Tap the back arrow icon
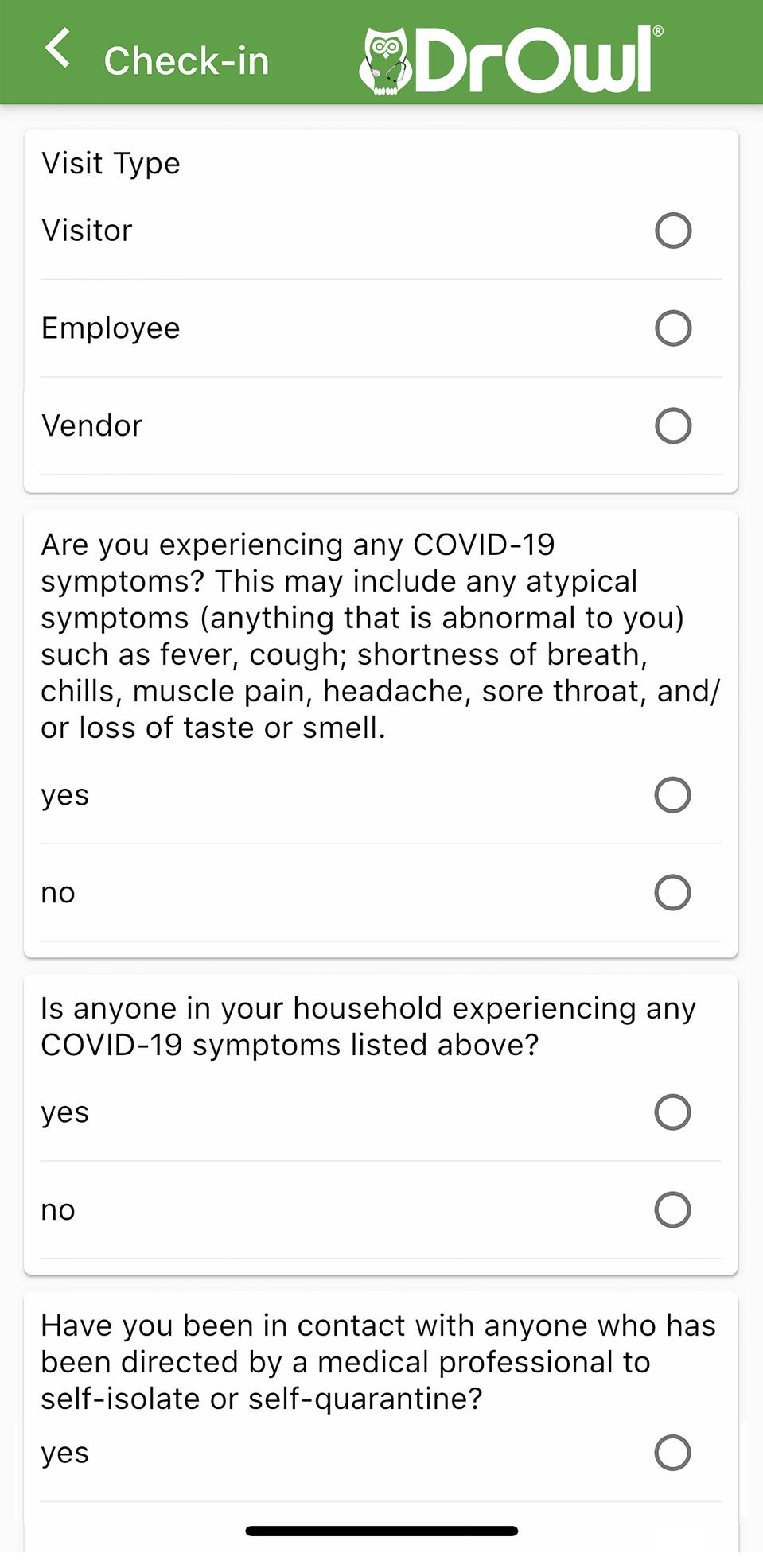The height and width of the screenshot is (1568, 763). click(x=57, y=49)
